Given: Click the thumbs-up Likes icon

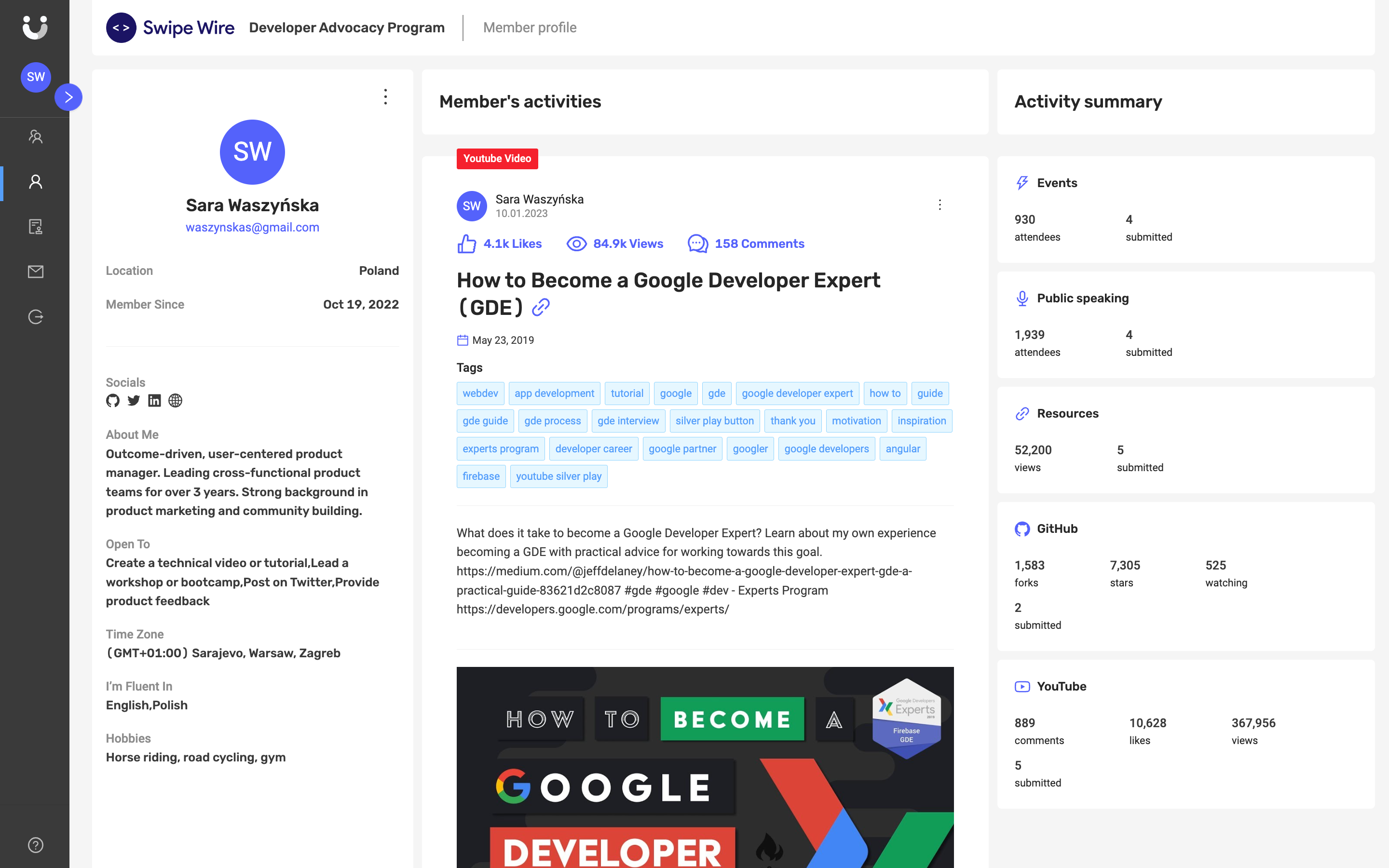Looking at the screenshot, I should point(467,244).
